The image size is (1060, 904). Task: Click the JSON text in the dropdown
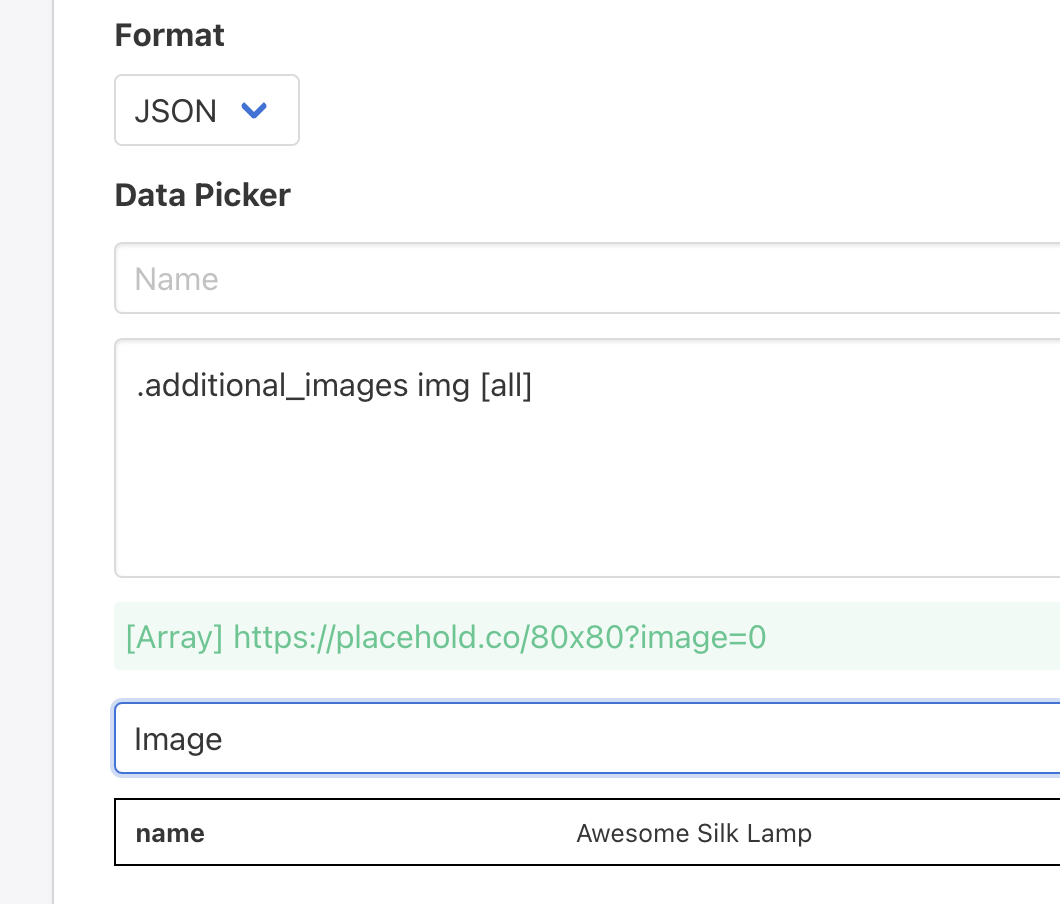coord(175,111)
